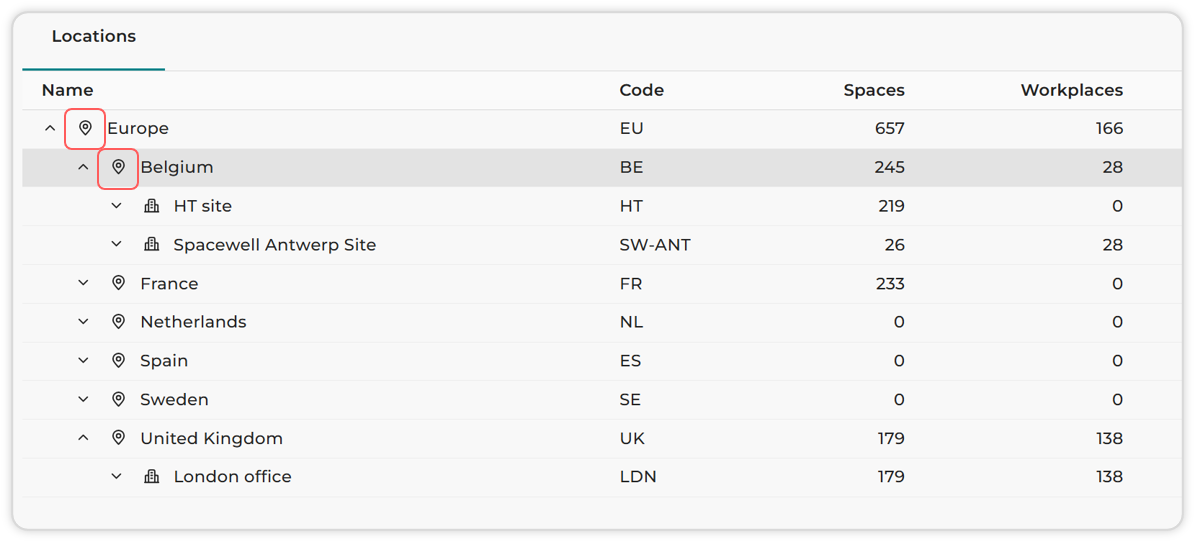Click the Workplaces column header
The image size is (1195, 542).
(x=1072, y=91)
